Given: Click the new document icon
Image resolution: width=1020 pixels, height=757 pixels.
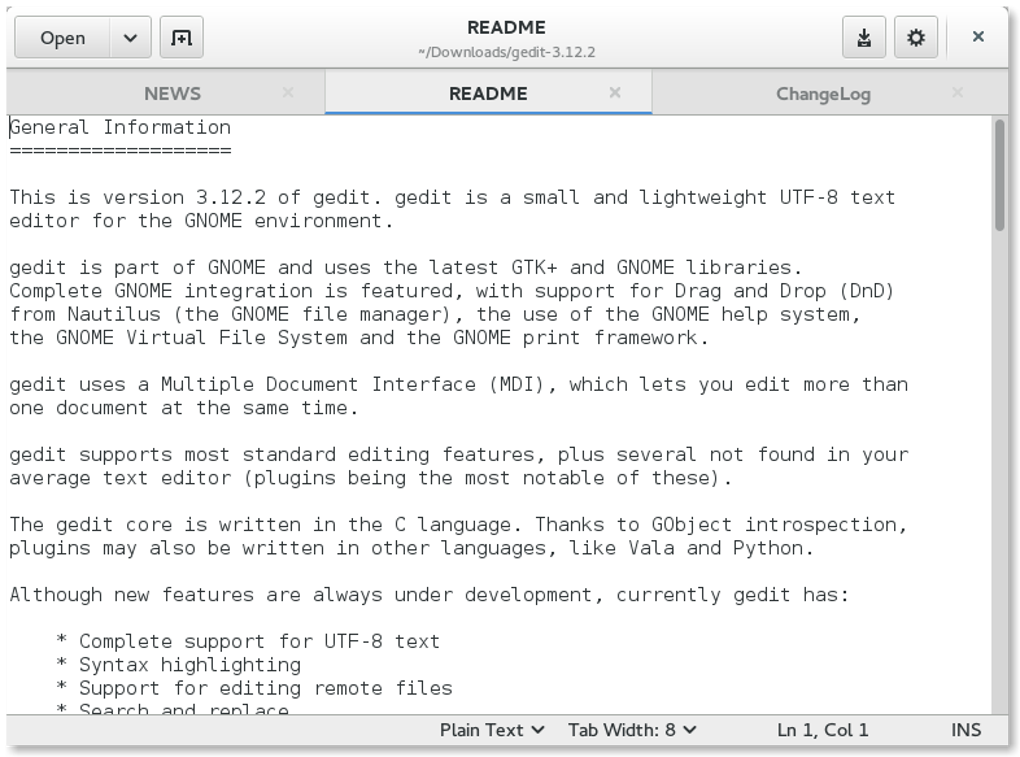Looking at the screenshot, I should tap(181, 38).
